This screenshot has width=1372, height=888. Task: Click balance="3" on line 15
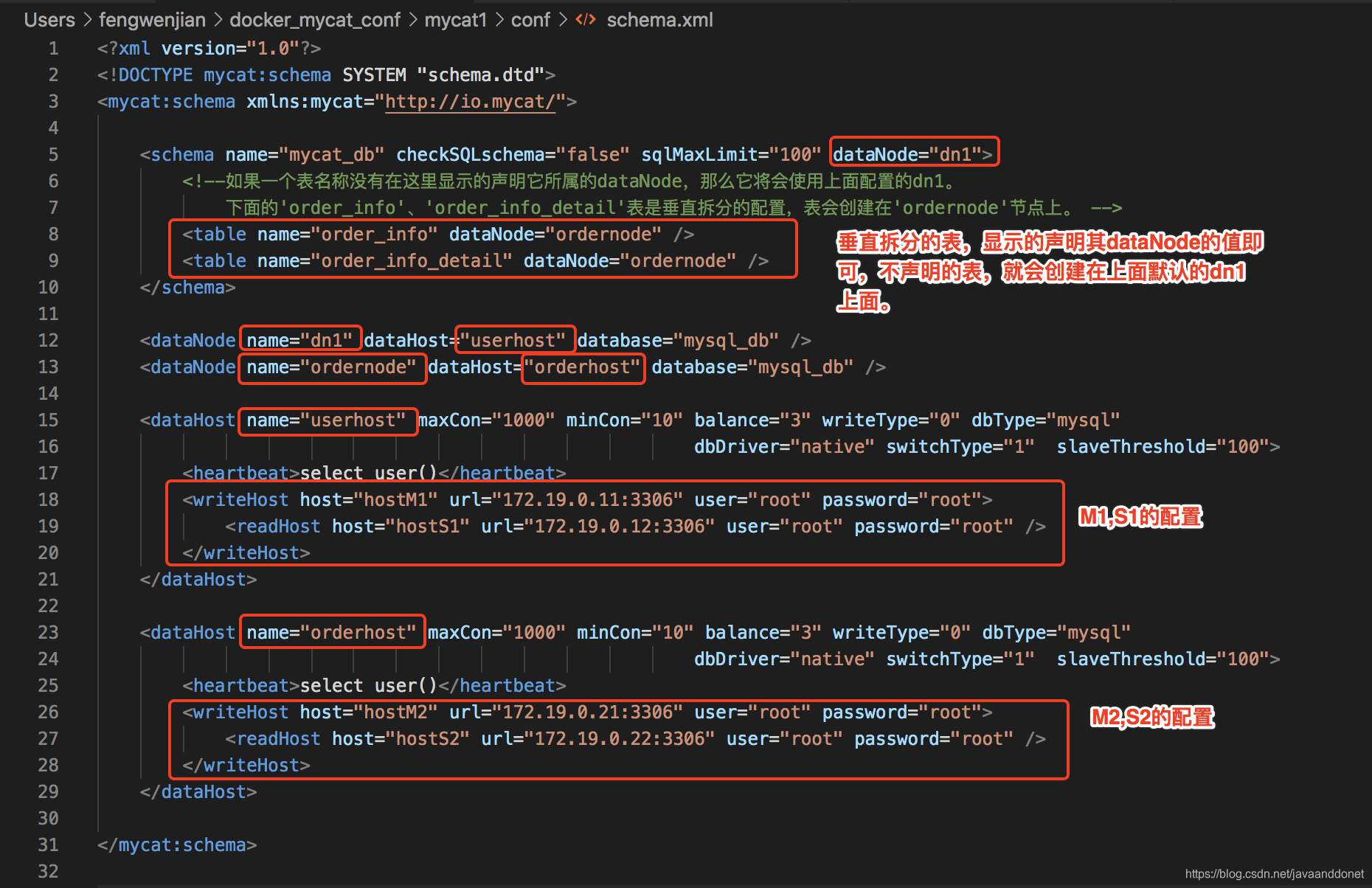click(752, 420)
